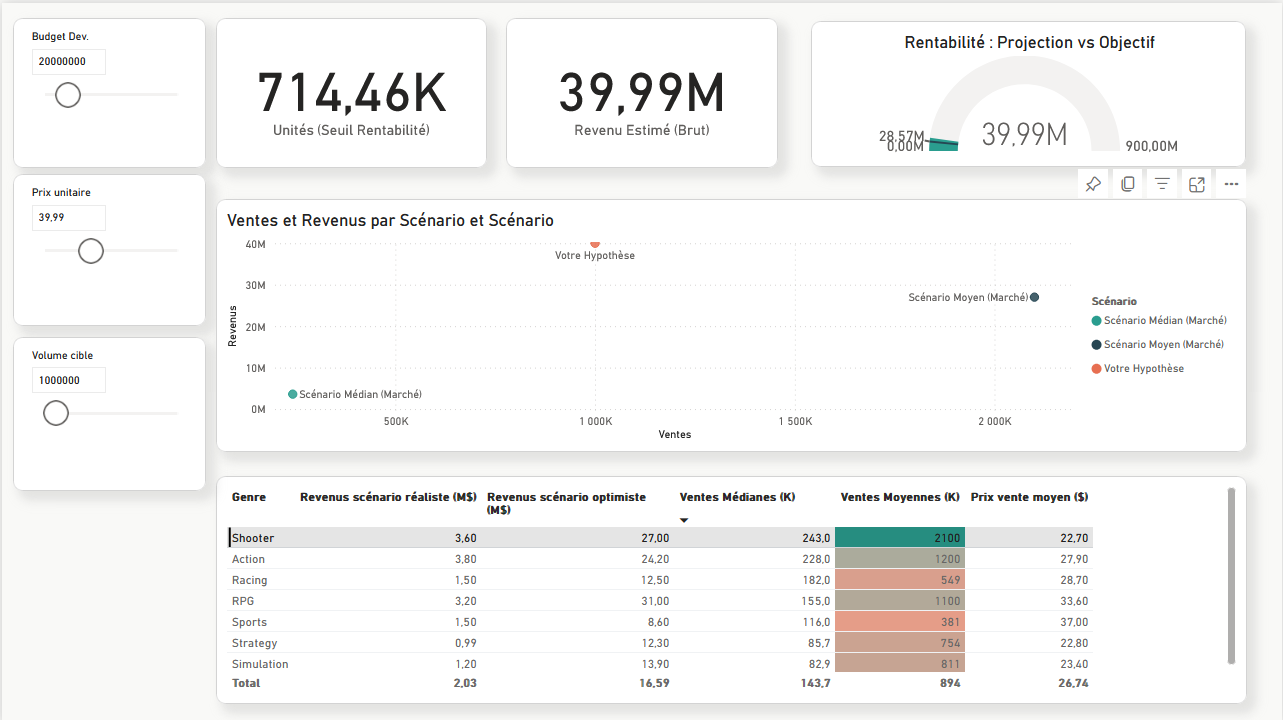The width and height of the screenshot is (1283, 720).
Task: Pin the scatter chart to a dashboard
Action: point(1092,183)
